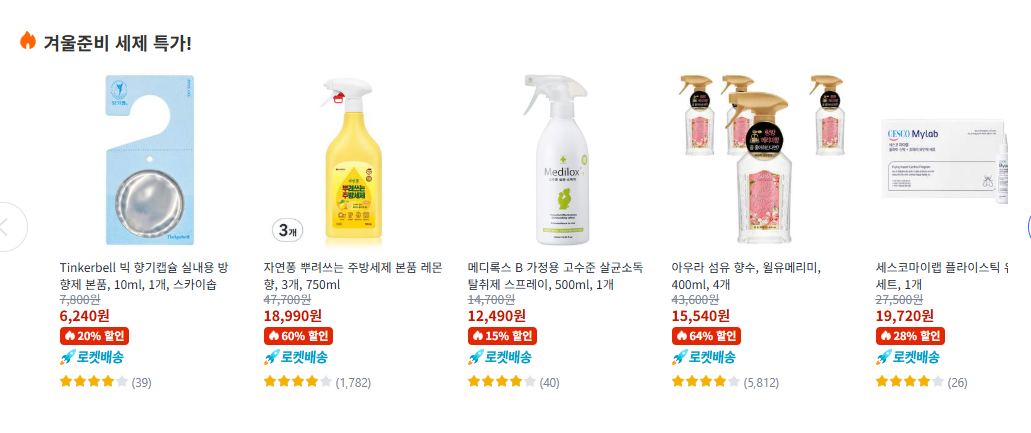Click the 12,490원 price of Medilox

[x=496, y=316]
